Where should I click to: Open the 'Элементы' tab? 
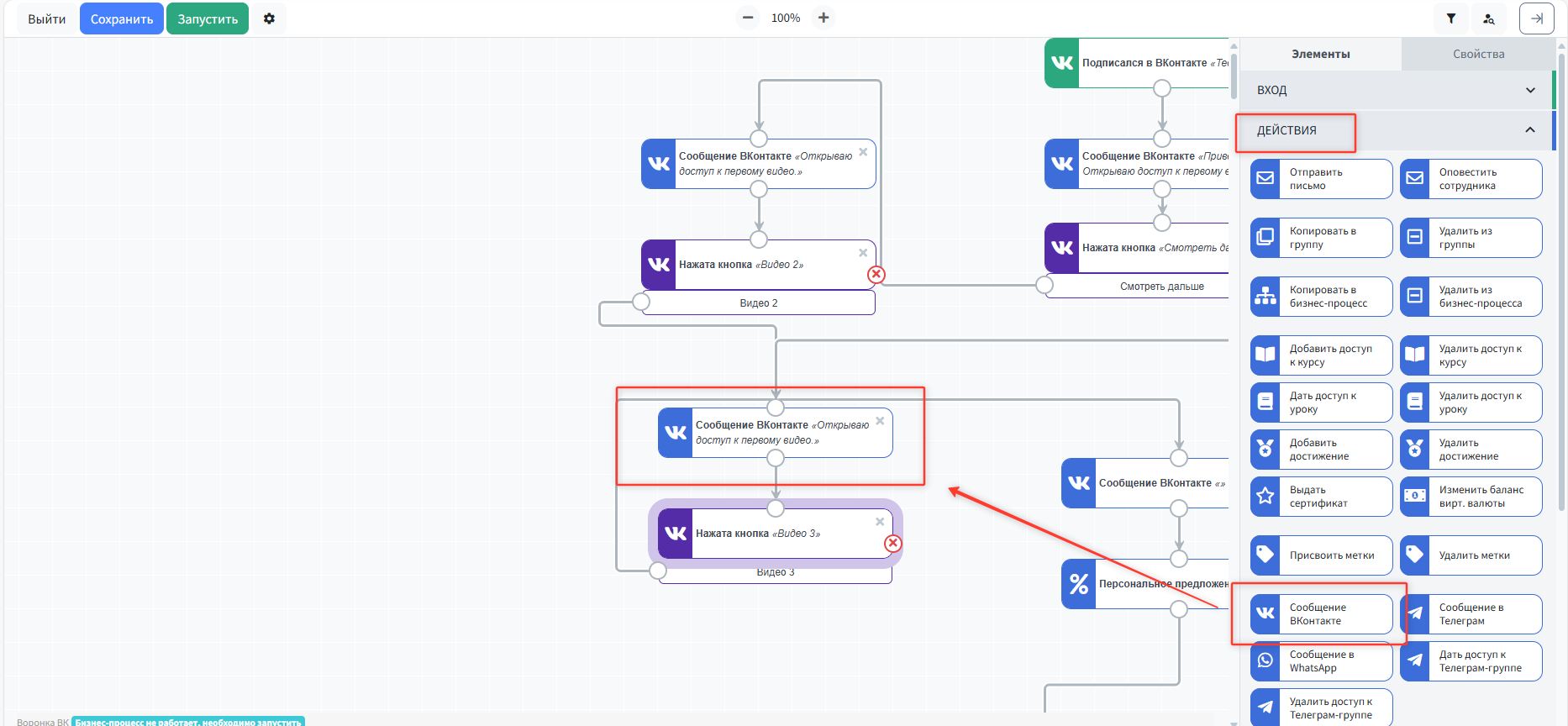[1320, 54]
